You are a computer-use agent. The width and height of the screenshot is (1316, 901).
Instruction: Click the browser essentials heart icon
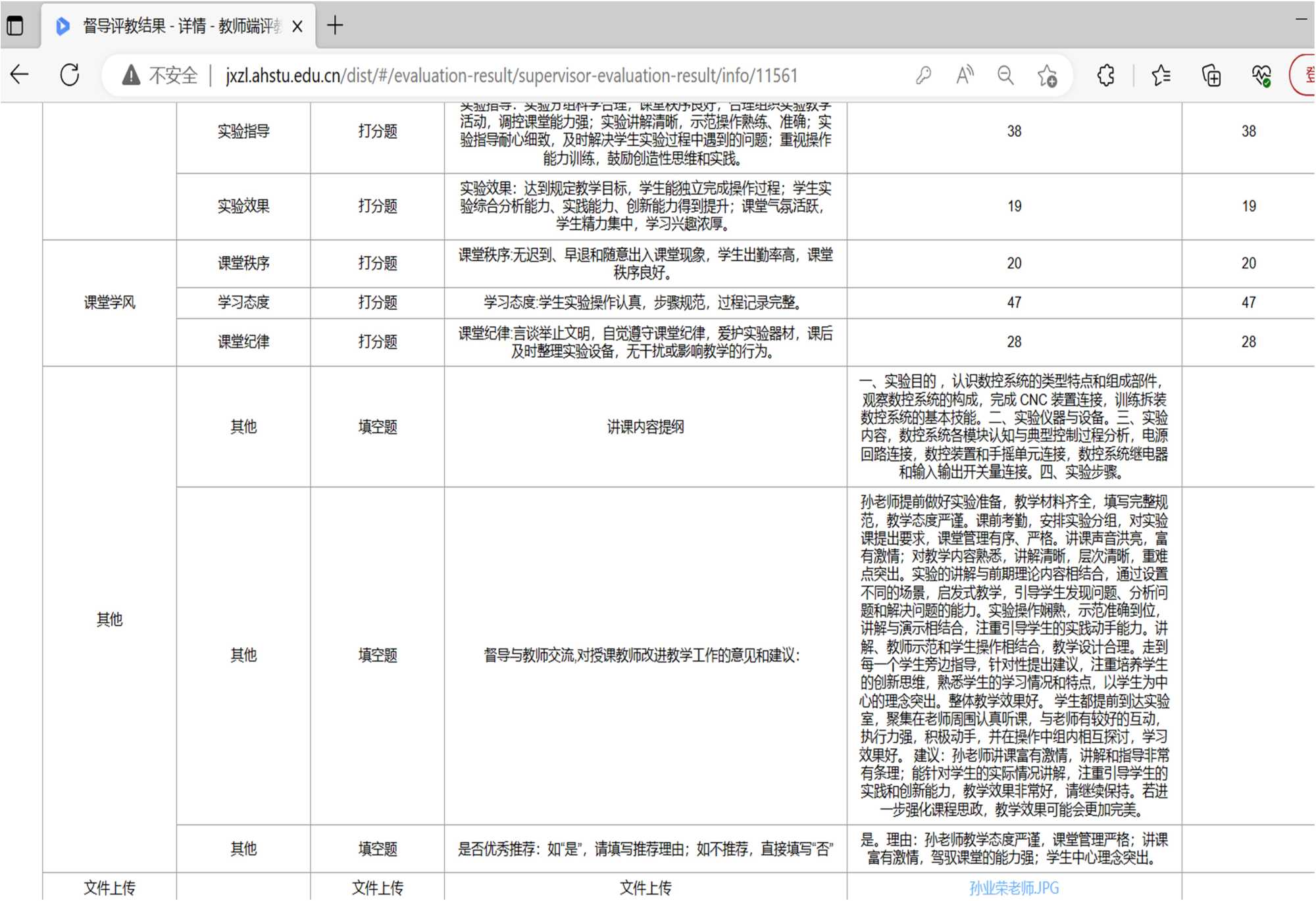[1261, 76]
